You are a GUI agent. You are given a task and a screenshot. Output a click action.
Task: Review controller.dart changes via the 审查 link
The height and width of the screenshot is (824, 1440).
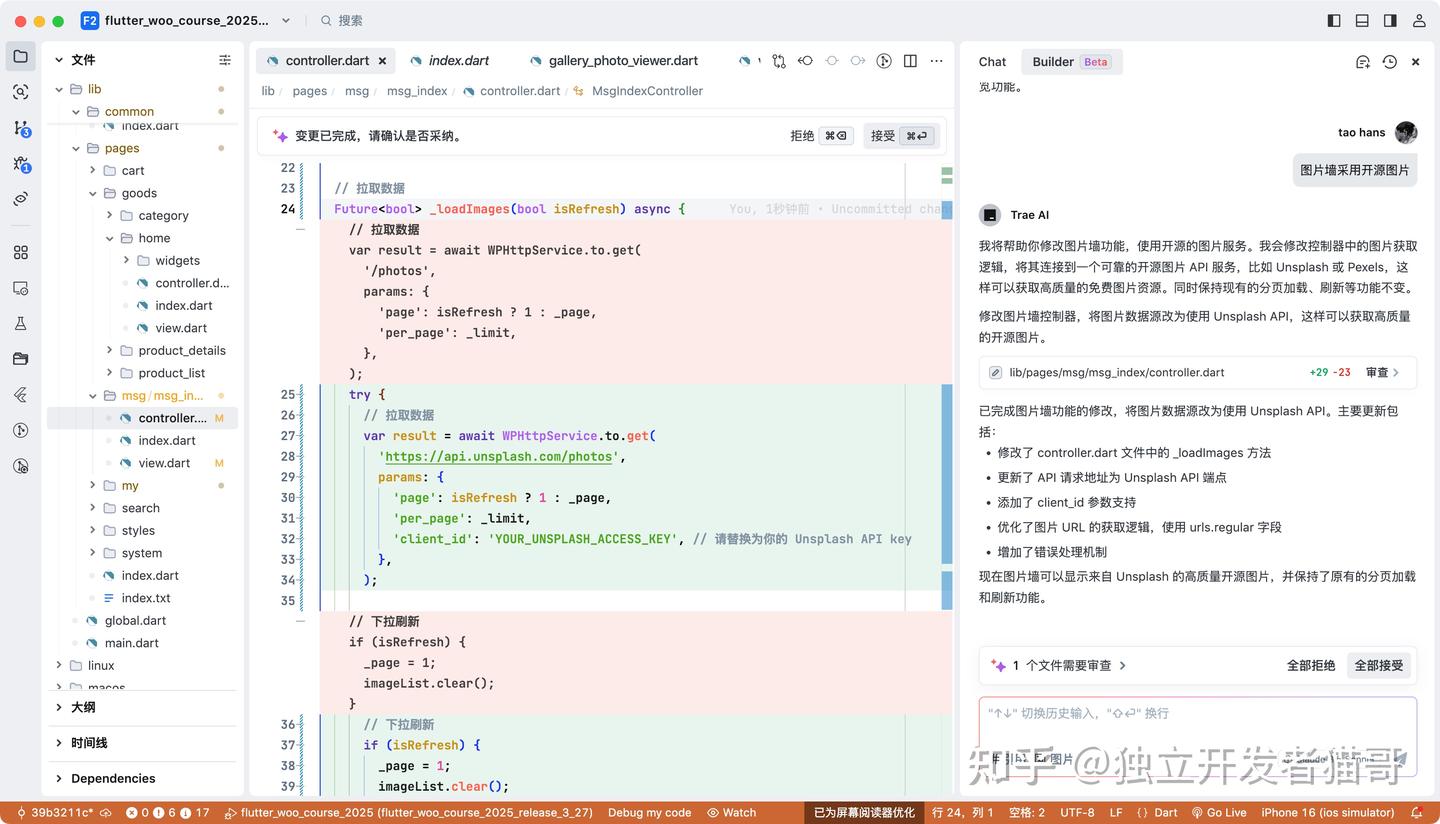[x=1378, y=372]
